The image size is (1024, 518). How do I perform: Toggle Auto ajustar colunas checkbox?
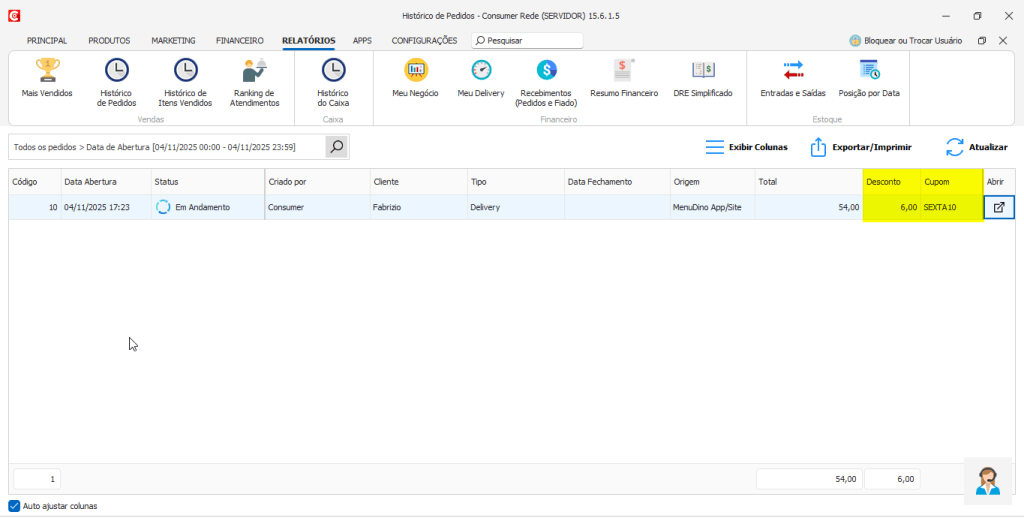(14, 506)
